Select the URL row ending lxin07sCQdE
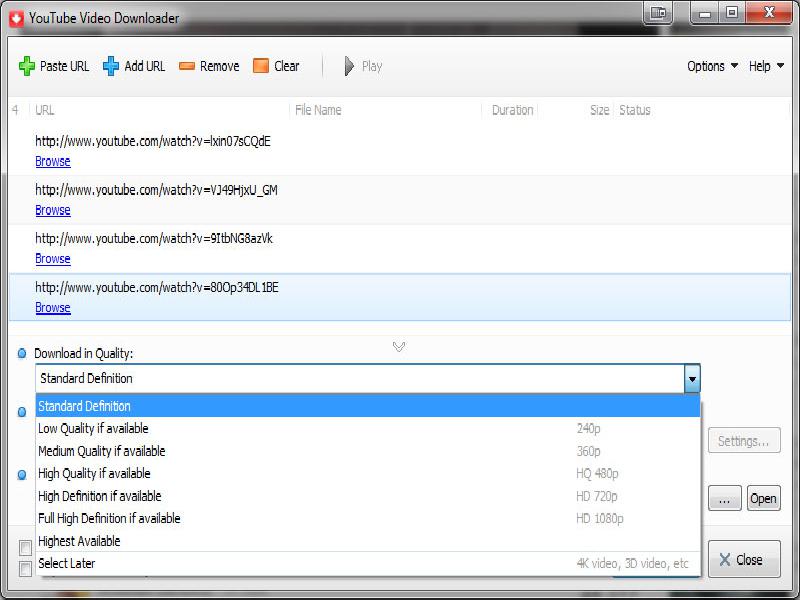Image resolution: width=800 pixels, height=600 pixels. [x=400, y=151]
